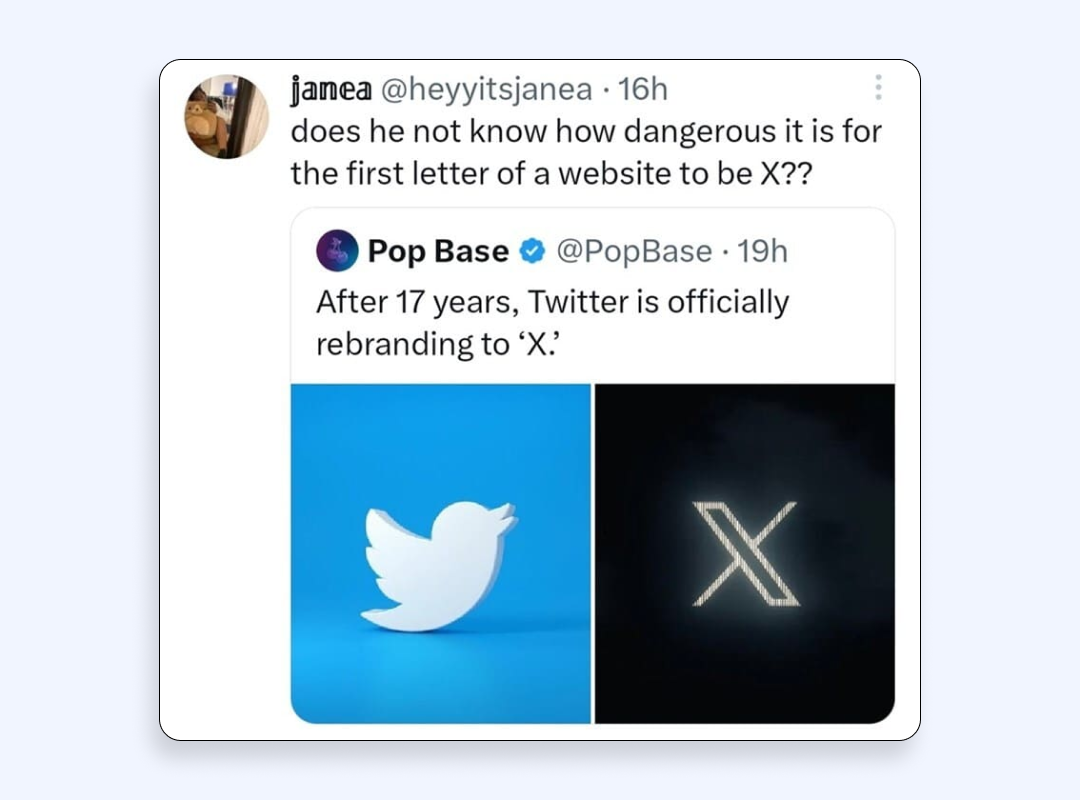
Task: View the blue Twitter bird image
Action: 441,553
